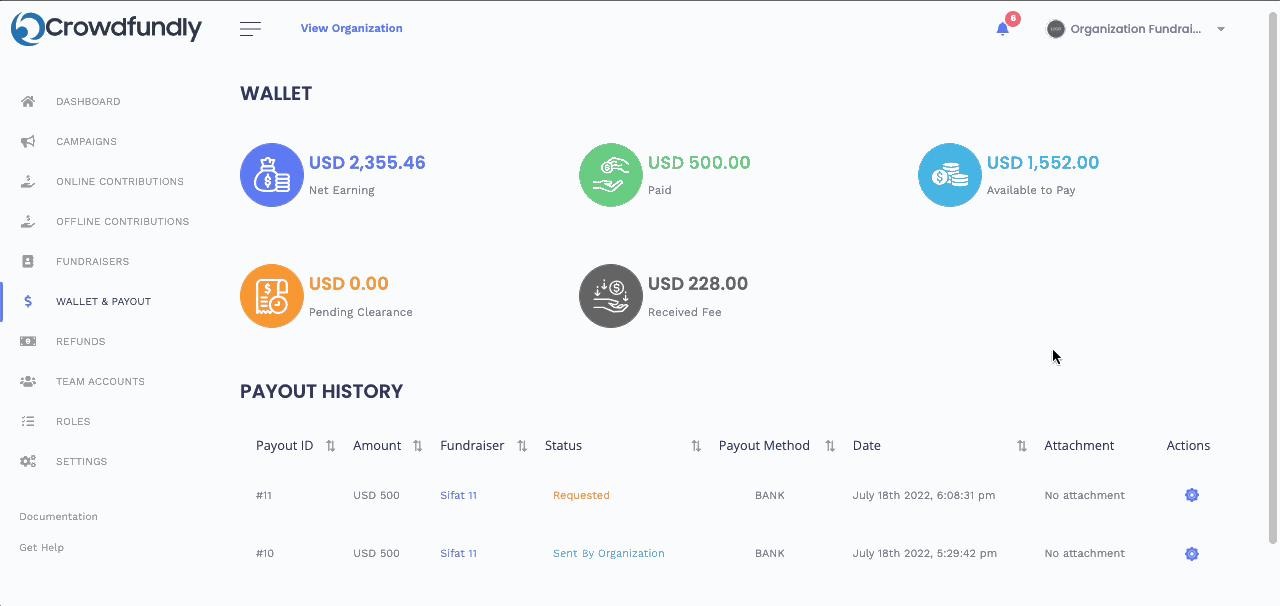The height and width of the screenshot is (606, 1280).
Task: Click the Paid hand-with-coin icon
Action: point(611,175)
